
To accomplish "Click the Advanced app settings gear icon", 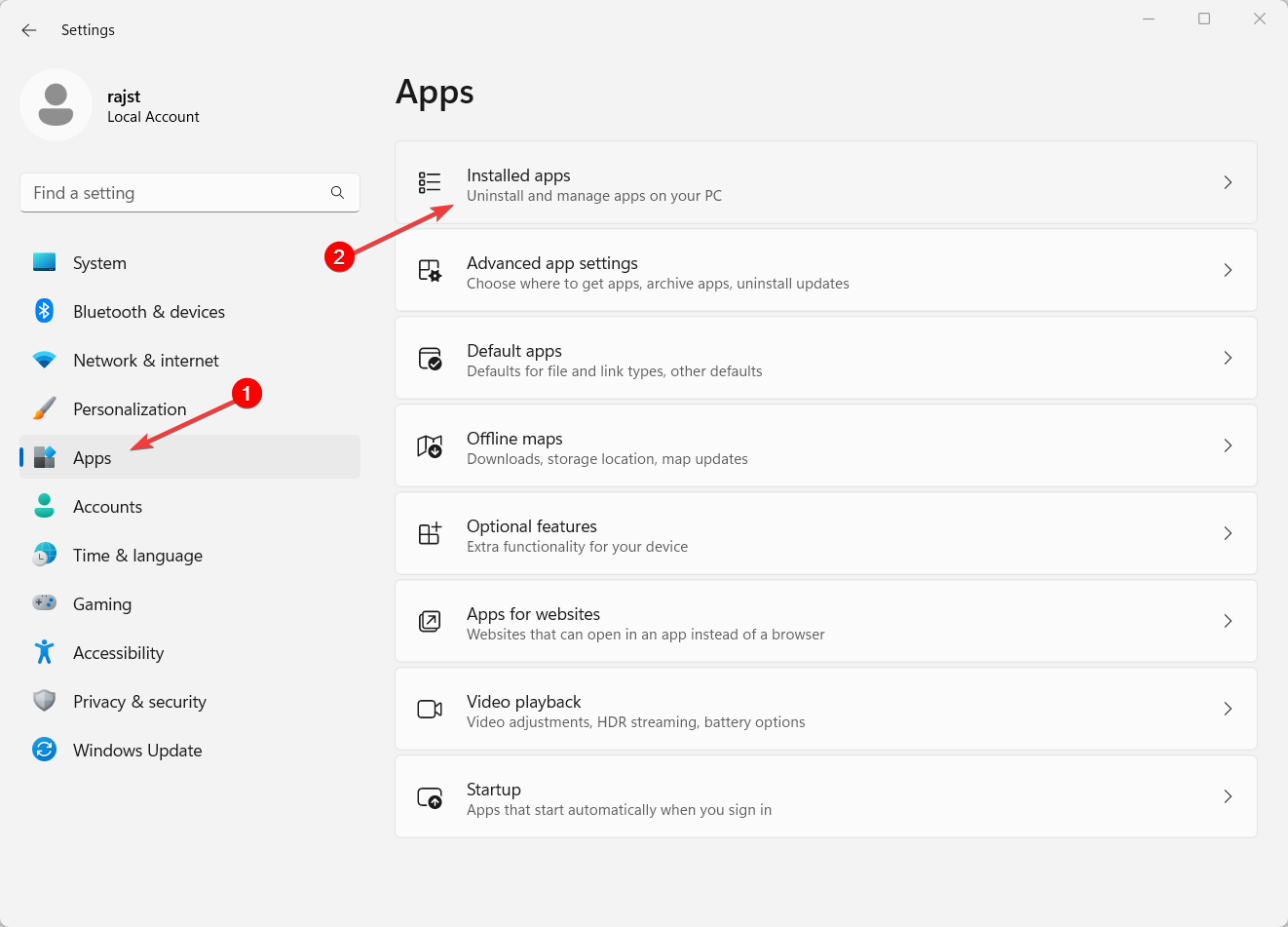I will [430, 270].
